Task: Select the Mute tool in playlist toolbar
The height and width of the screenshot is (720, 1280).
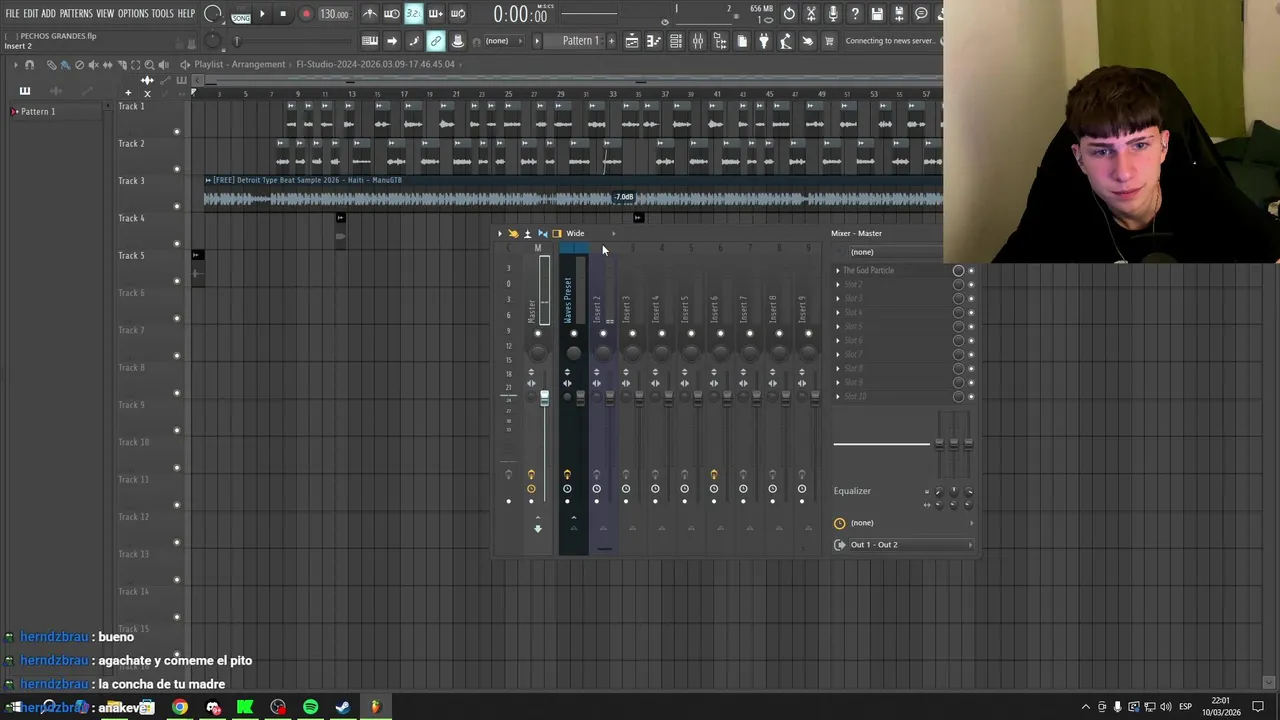Action: 93,65
